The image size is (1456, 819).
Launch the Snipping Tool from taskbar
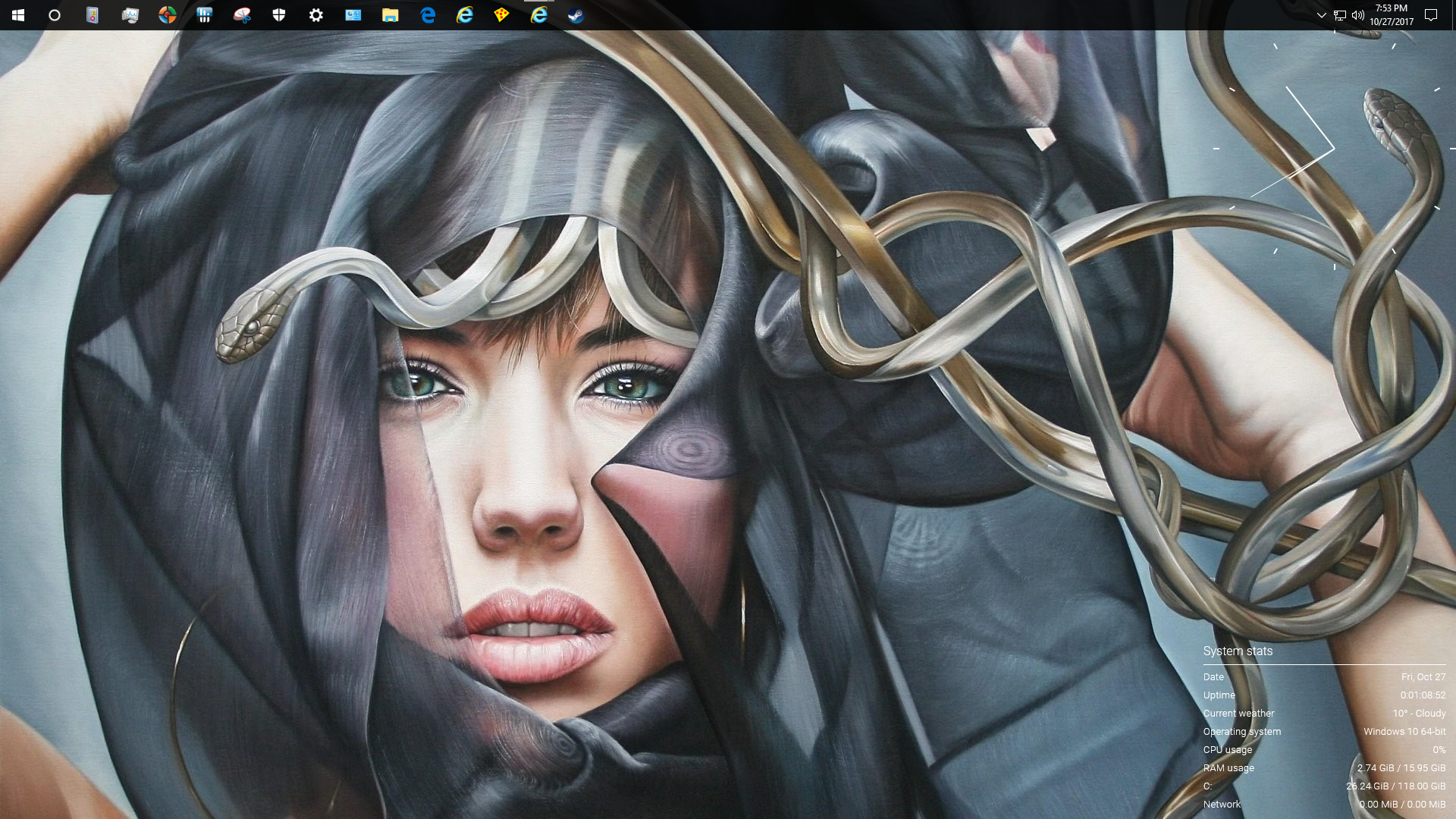pyautogui.click(x=242, y=15)
